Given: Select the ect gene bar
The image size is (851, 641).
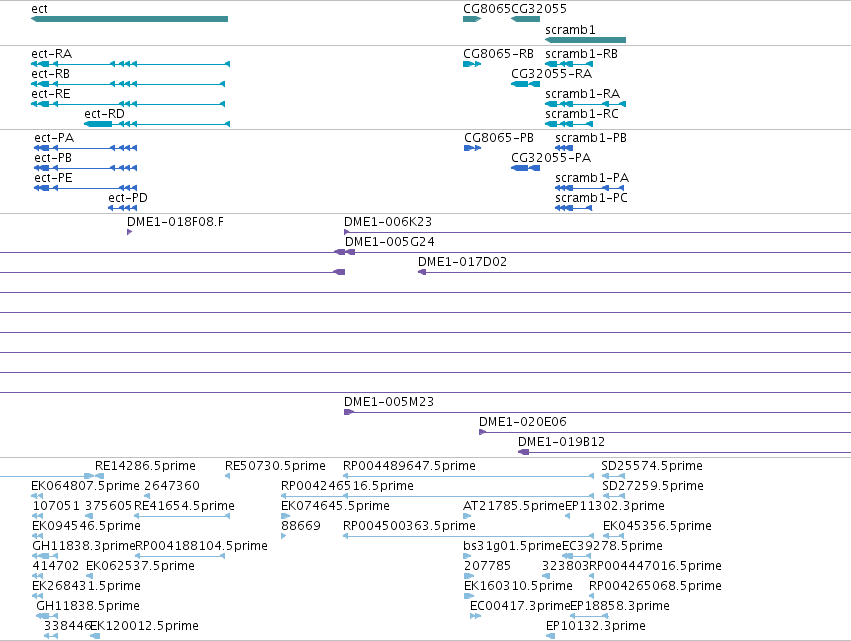Looking at the screenshot, I should coord(130,19).
